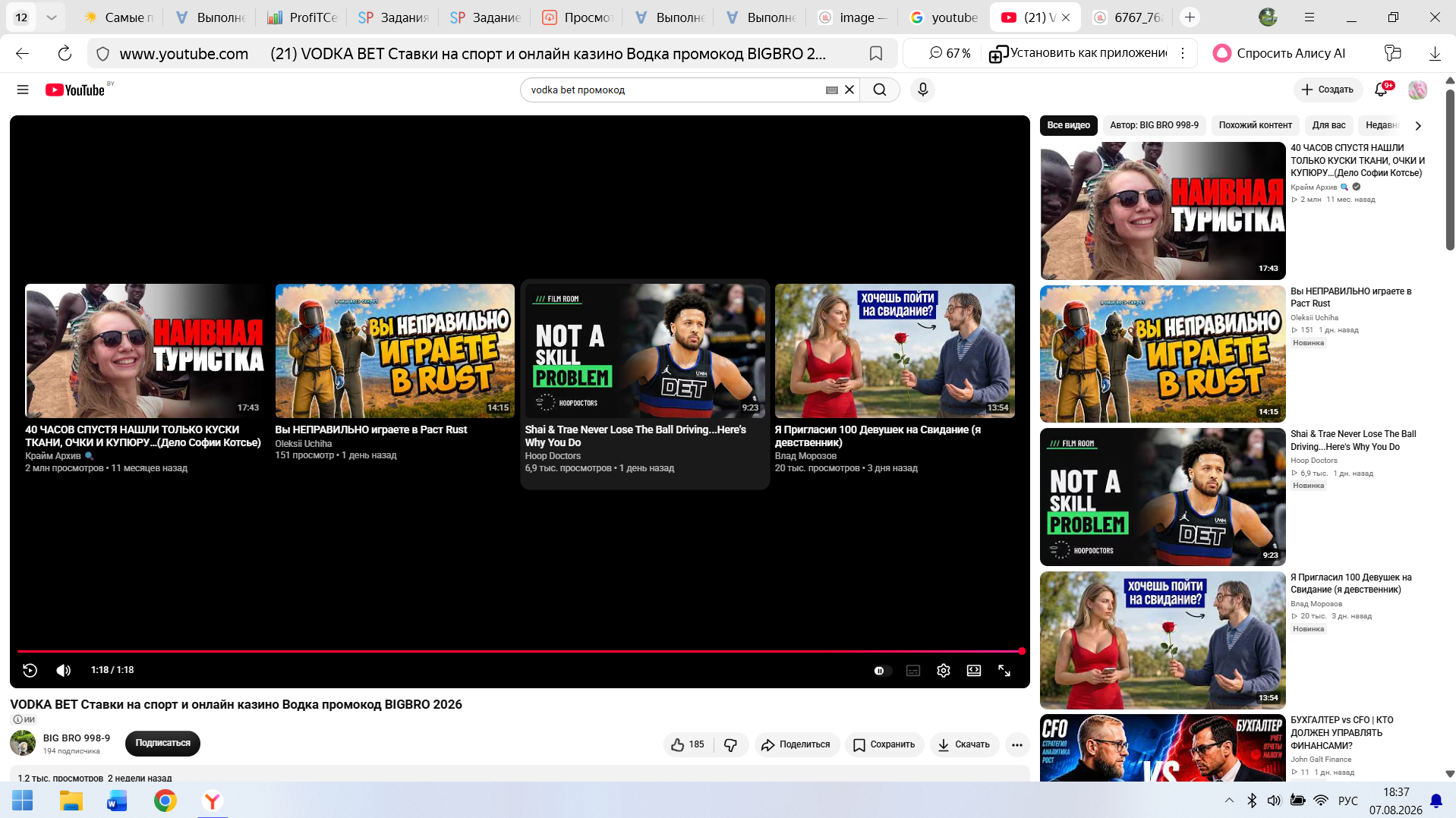Bookmark this page in the address bar
Viewport: 1456px width, 818px height.
click(875, 53)
